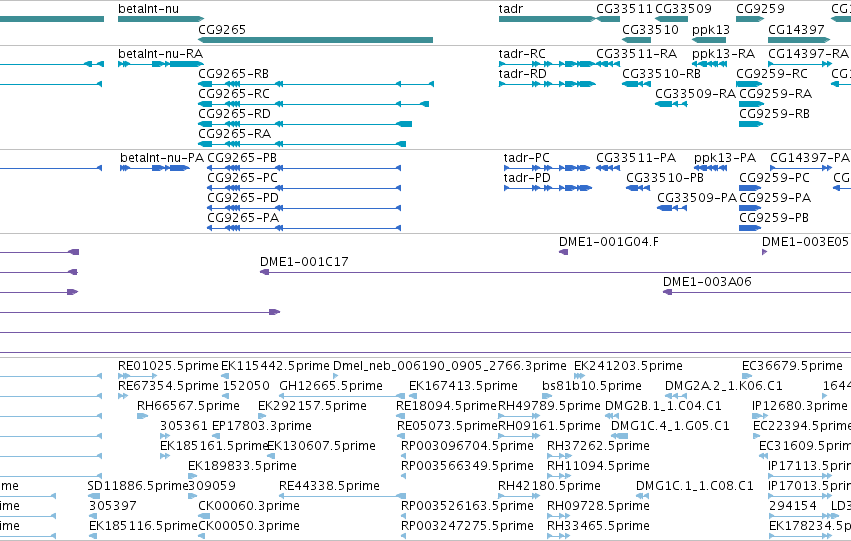Pick the ppk13 gene label
The width and height of the screenshot is (851, 541).
pyautogui.click(x=710, y=30)
